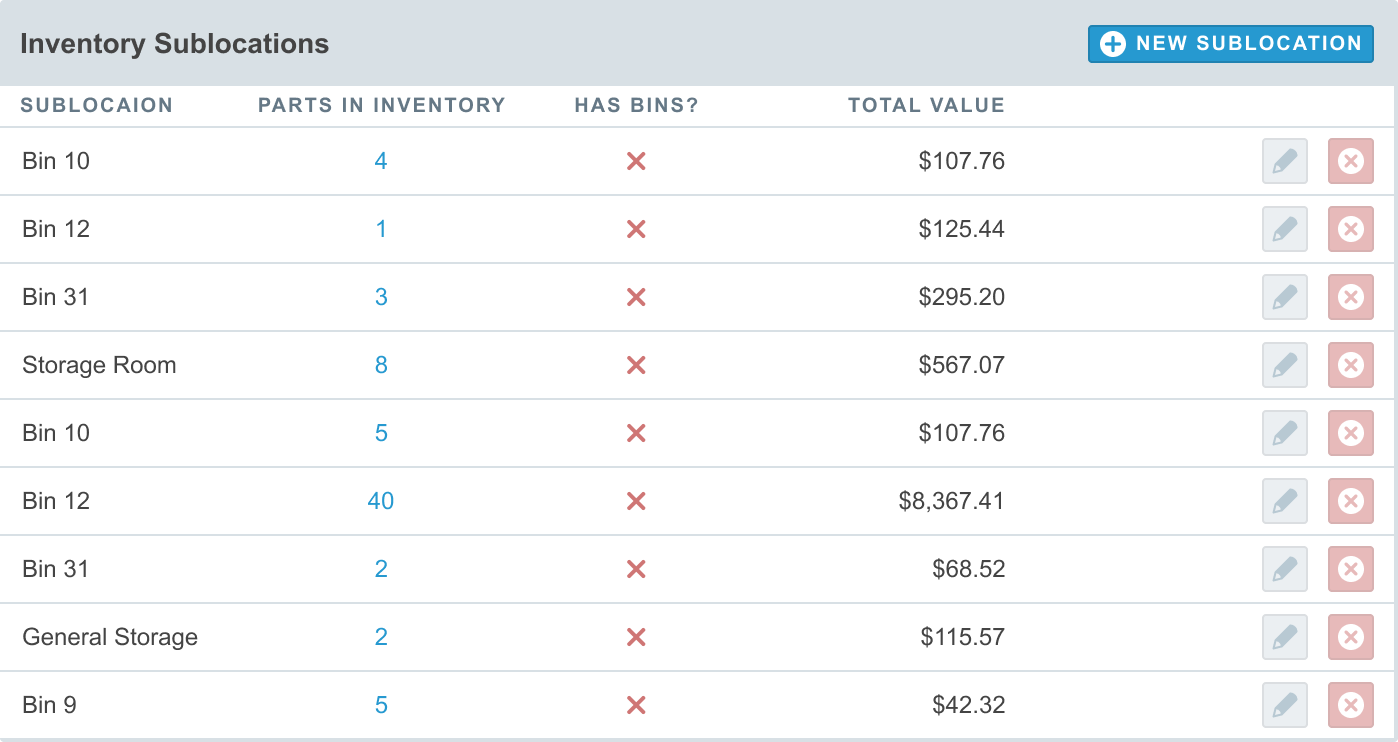1398x742 pixels.
Task: Sort by the Sublocation column
Action: 97,105
